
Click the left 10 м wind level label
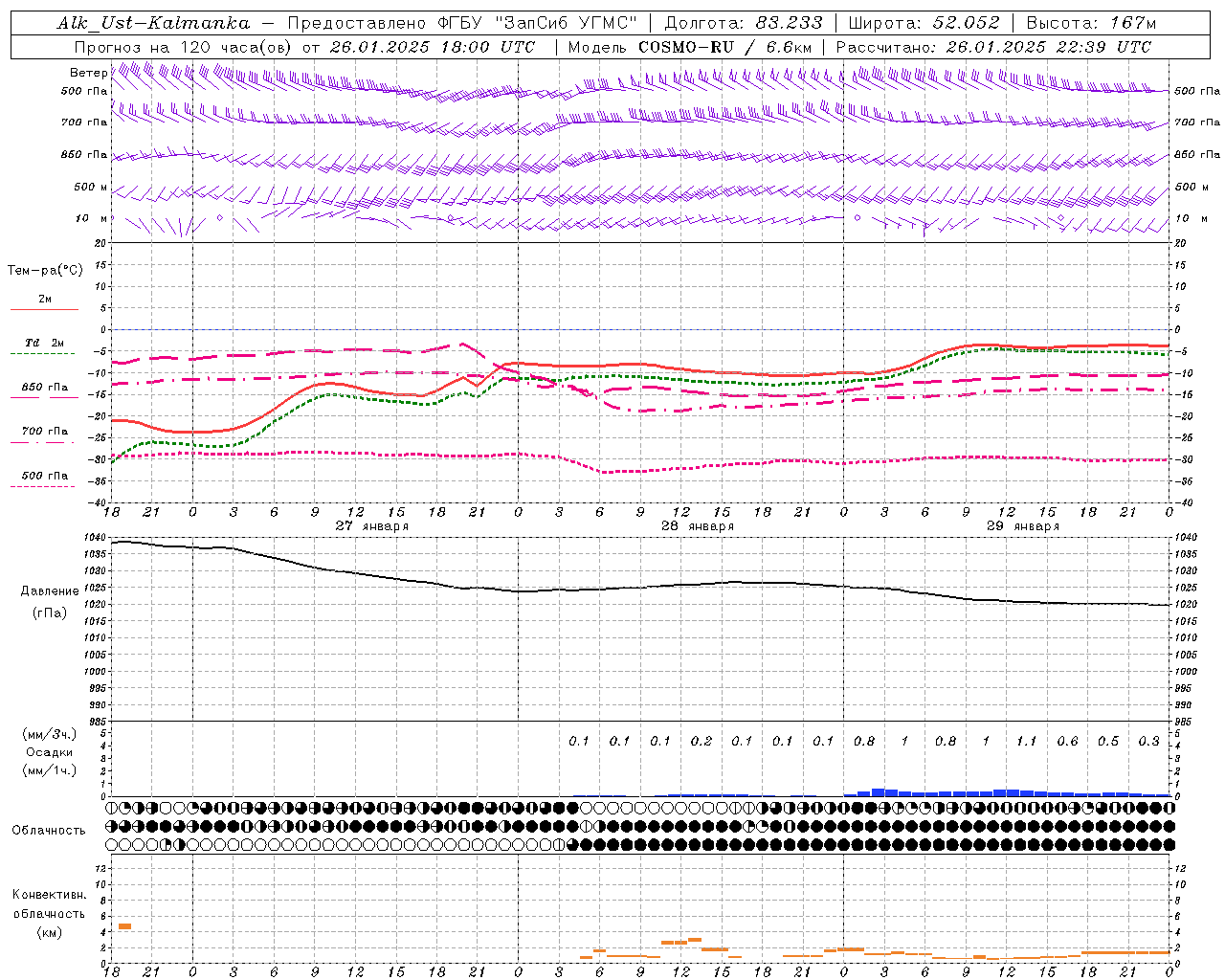pyautogui.click(x=91, y=218)
